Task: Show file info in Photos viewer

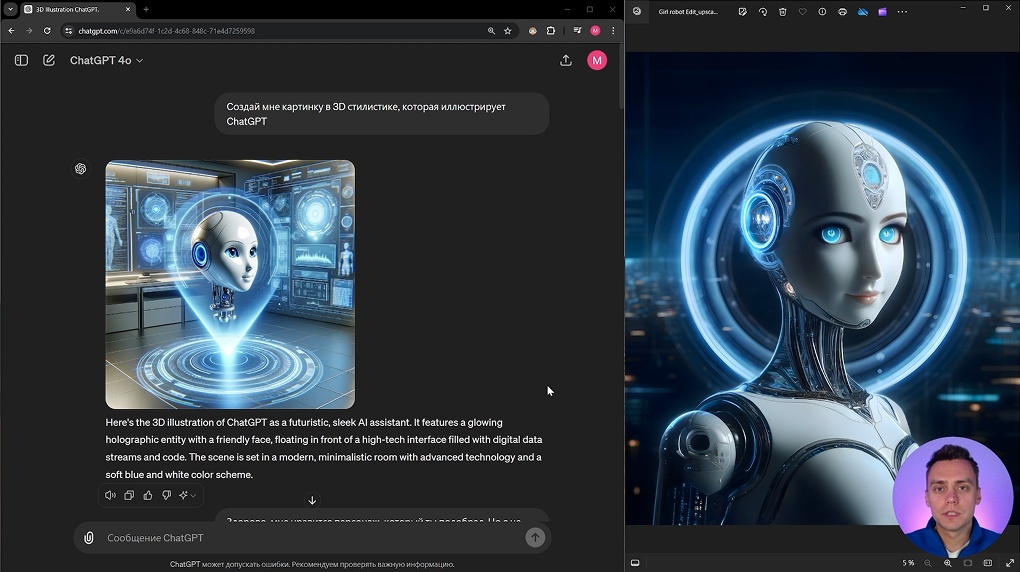Action: pos(822,12)
